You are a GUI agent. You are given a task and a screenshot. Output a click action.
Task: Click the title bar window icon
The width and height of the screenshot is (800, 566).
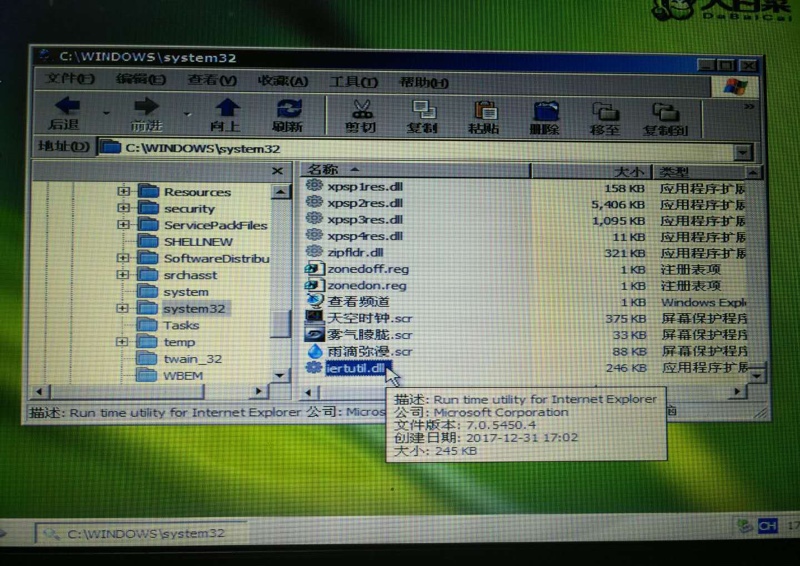point(45,55)
